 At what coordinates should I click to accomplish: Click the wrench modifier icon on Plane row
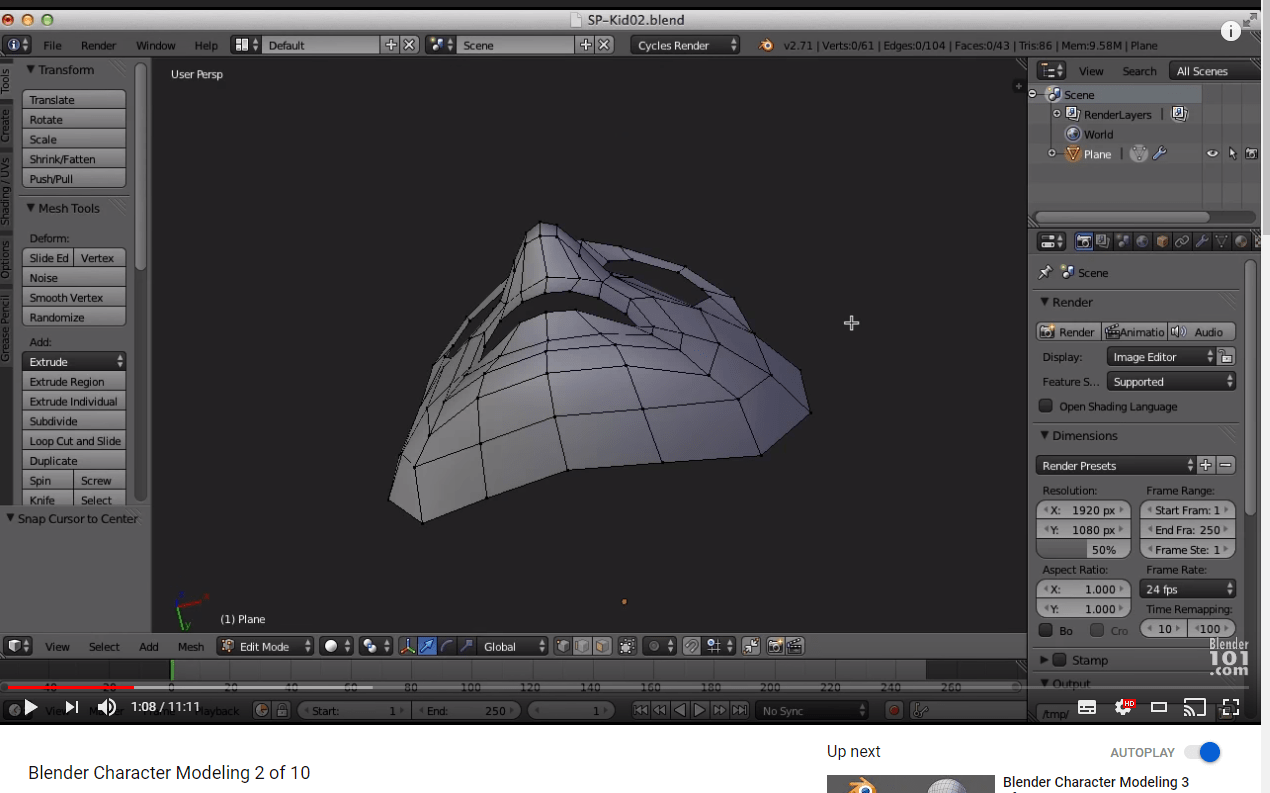click(x=1159, y=154)
